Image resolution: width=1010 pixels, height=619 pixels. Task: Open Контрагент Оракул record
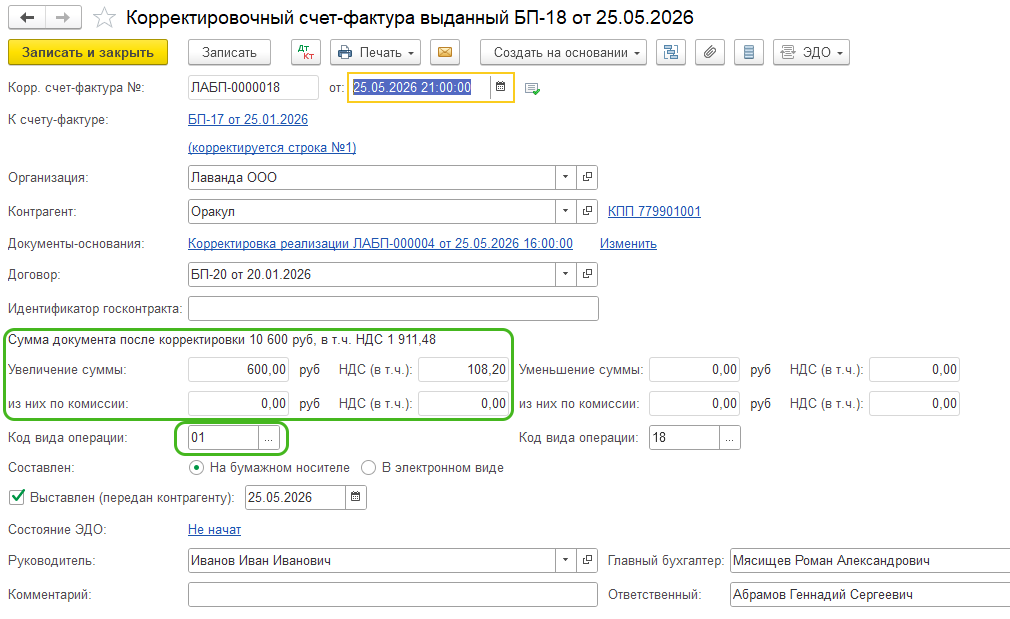pyautogui.click(x=587, y=211)
